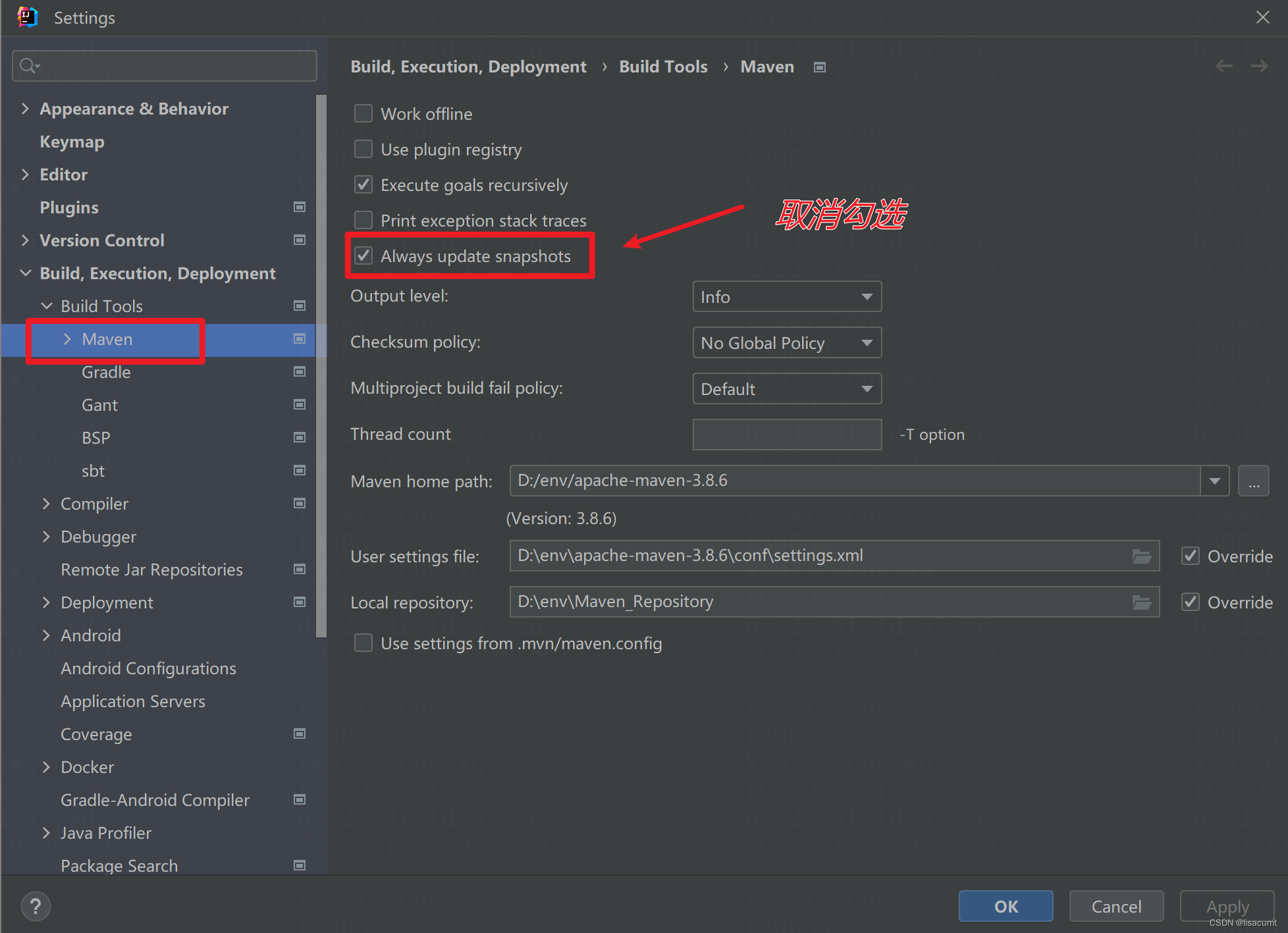Expand Version Control section

25,240
